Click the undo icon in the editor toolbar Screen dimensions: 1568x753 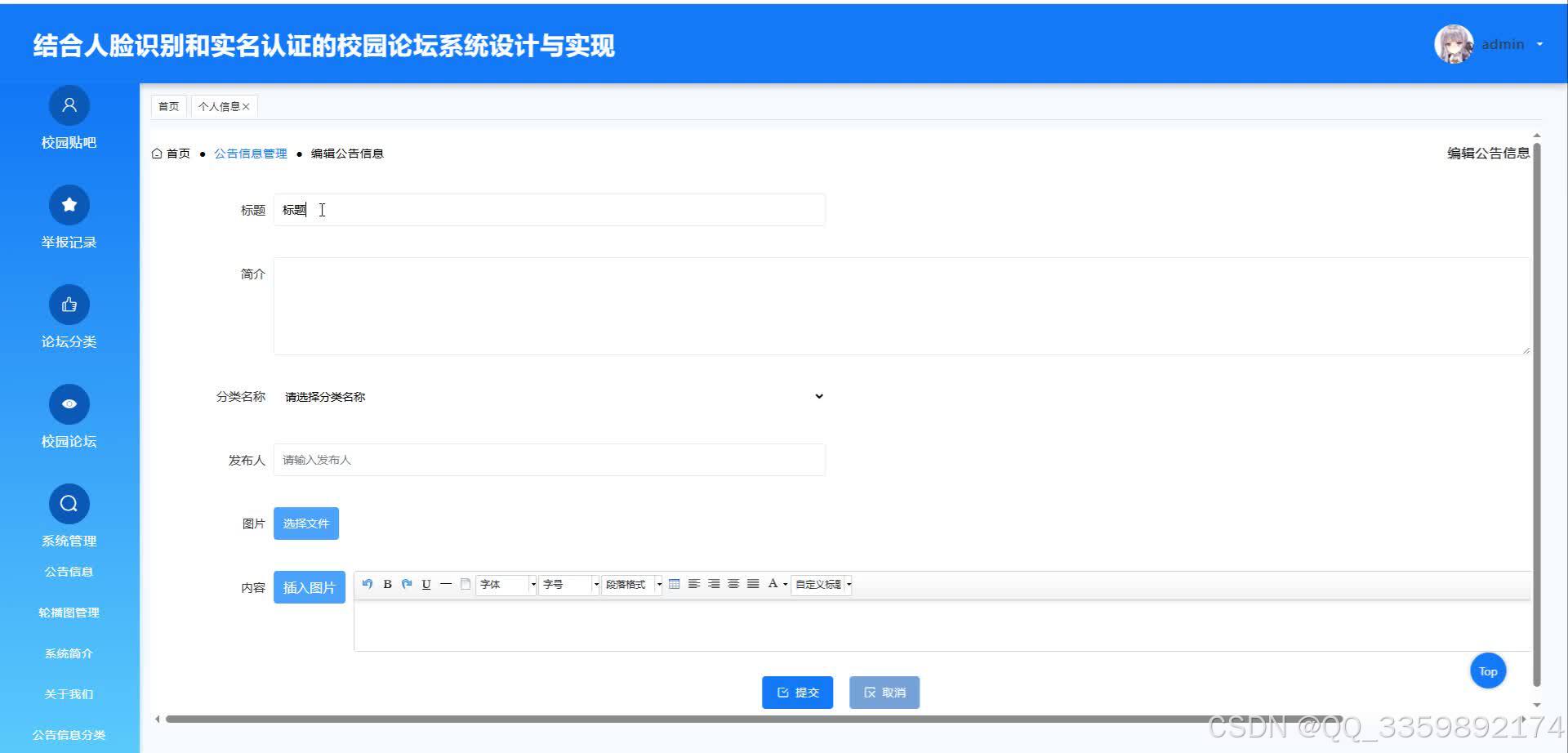coord(367,584)
